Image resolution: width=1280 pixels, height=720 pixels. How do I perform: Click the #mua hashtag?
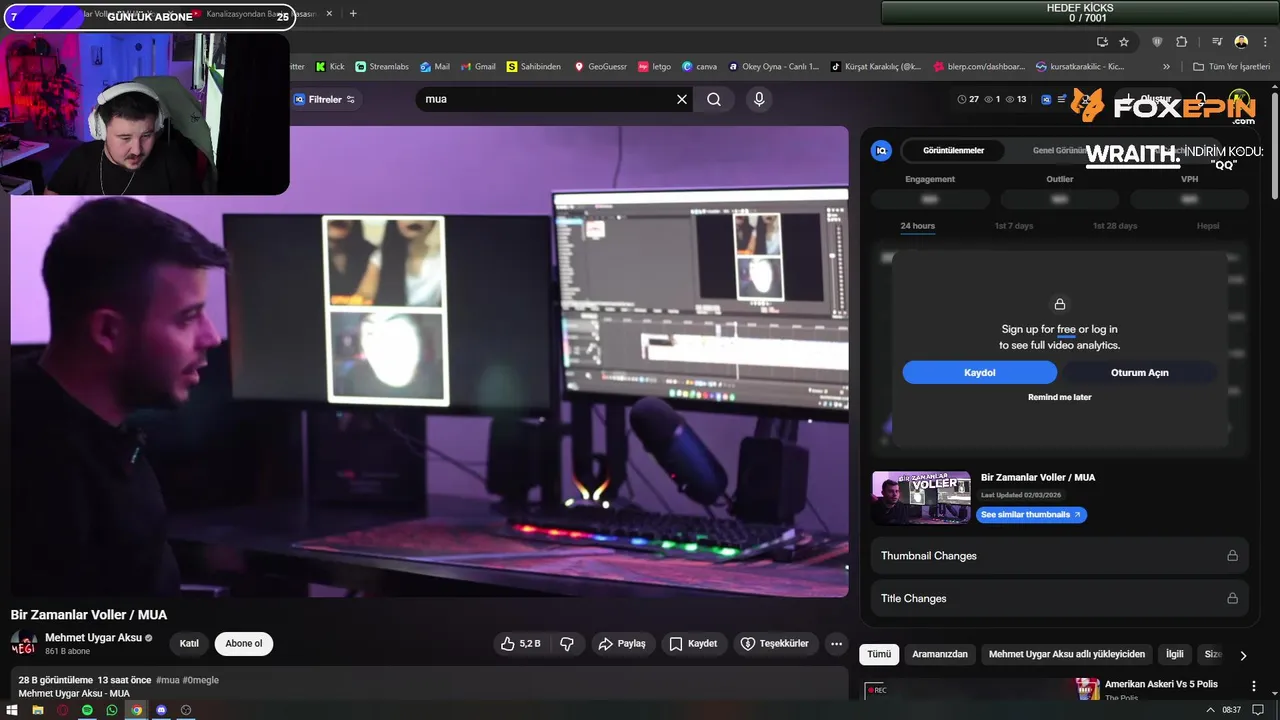point(167,680)
